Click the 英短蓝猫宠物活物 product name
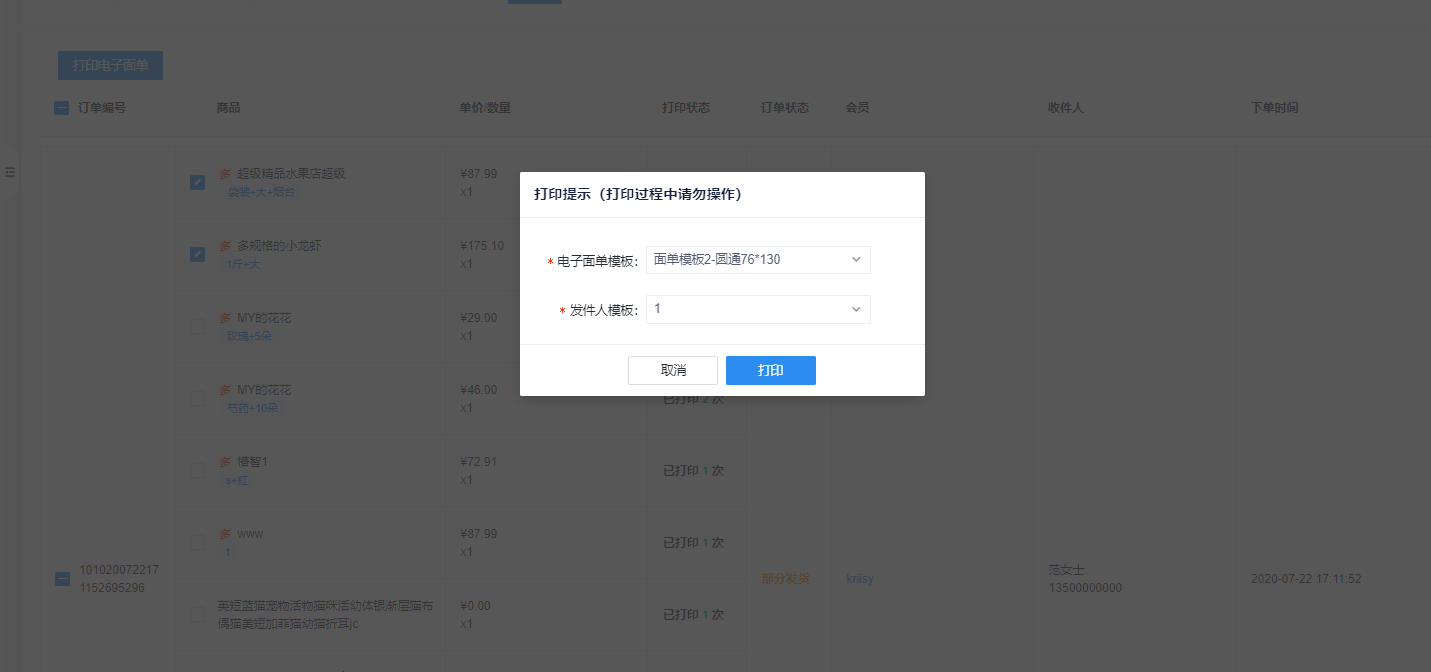The width and height of the screenshot is (1431, 672). tap(325, 614)
